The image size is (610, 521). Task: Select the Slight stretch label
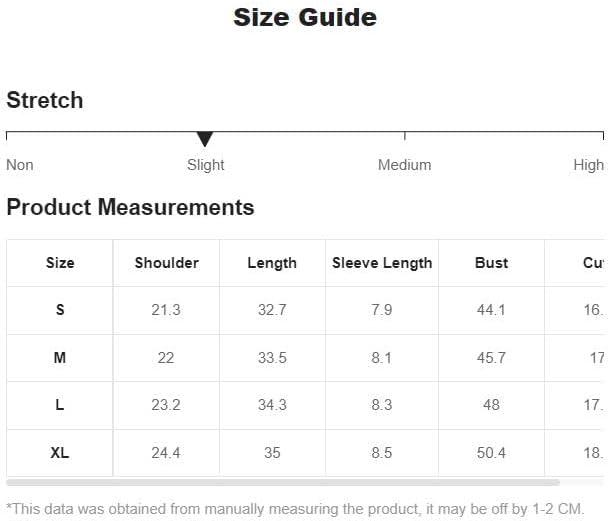pos(205,165)
